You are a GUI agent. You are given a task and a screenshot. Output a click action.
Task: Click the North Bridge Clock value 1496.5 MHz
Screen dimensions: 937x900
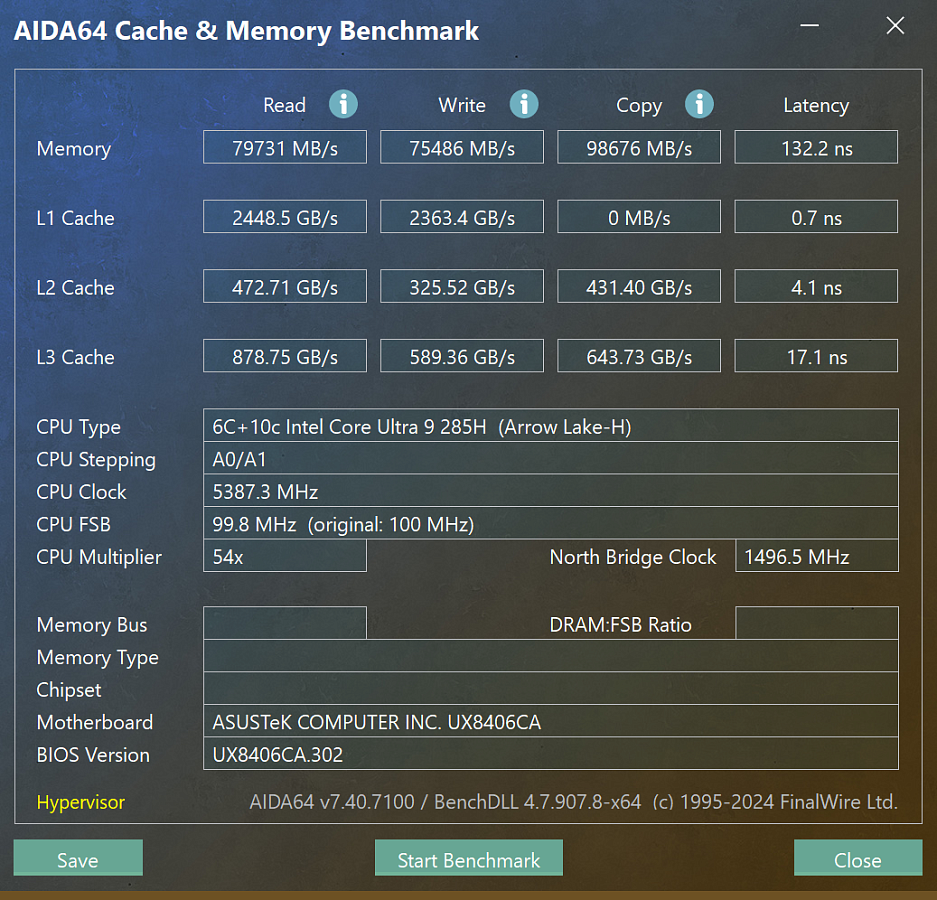817,556
